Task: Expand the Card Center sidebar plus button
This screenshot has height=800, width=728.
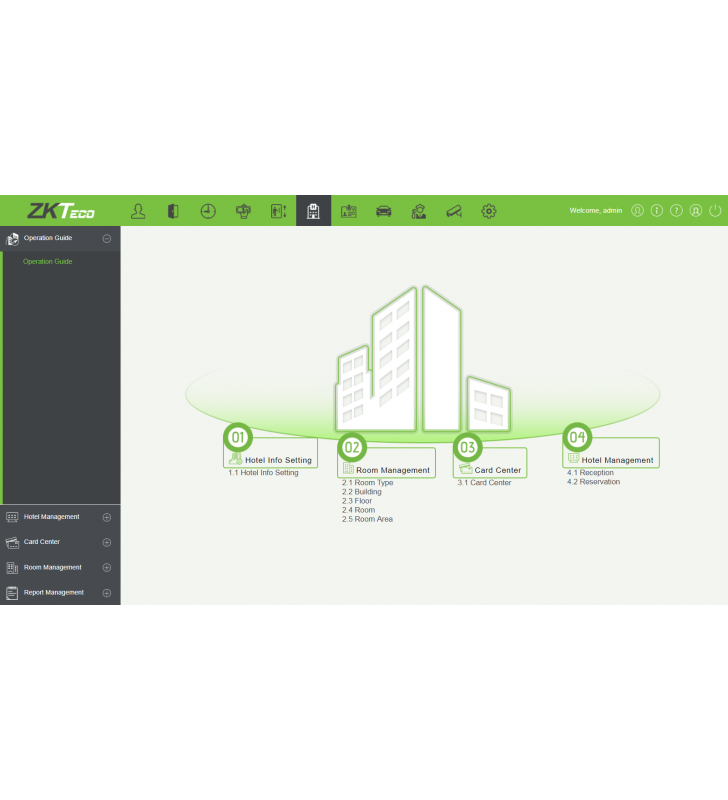Action: click(107, 542)
